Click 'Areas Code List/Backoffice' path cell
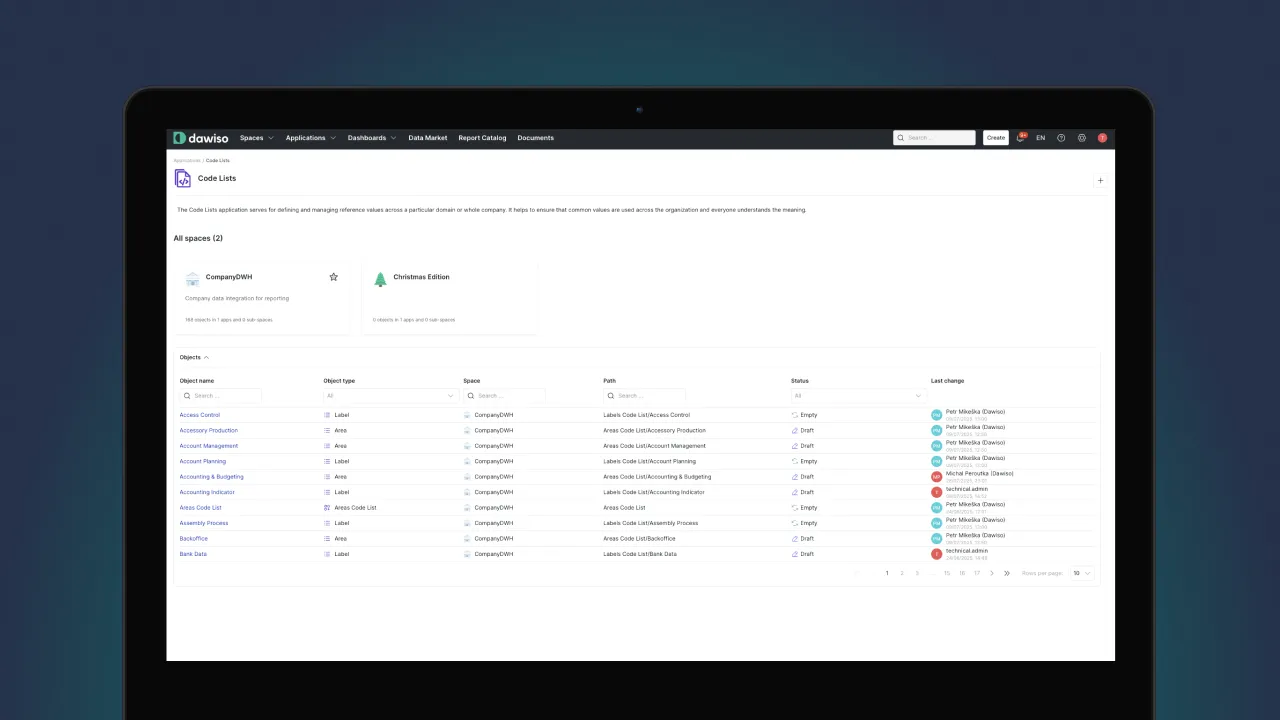Viewport: 1280px width, 720px height. [x=641, y=539]
